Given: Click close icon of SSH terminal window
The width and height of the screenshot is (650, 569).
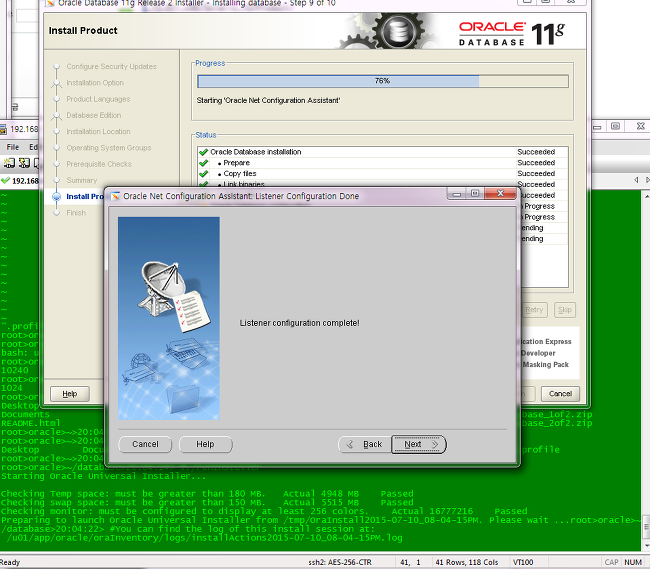Looking at the screenshot, I should coord(640,126).
